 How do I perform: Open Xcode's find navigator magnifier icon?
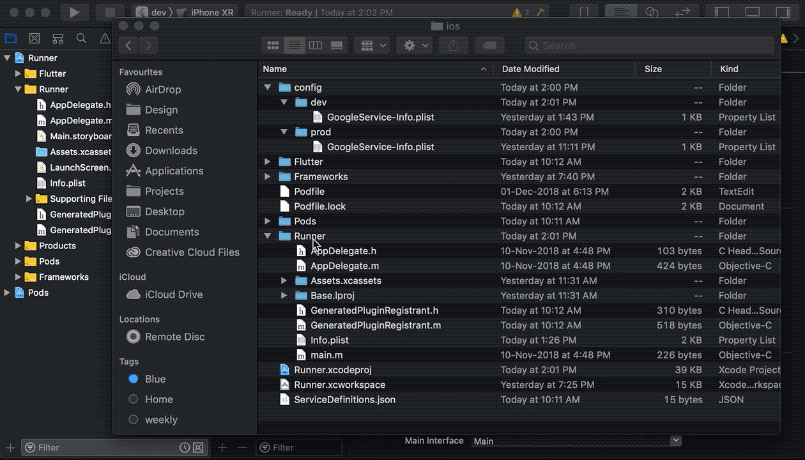click(x=81, y=39)
